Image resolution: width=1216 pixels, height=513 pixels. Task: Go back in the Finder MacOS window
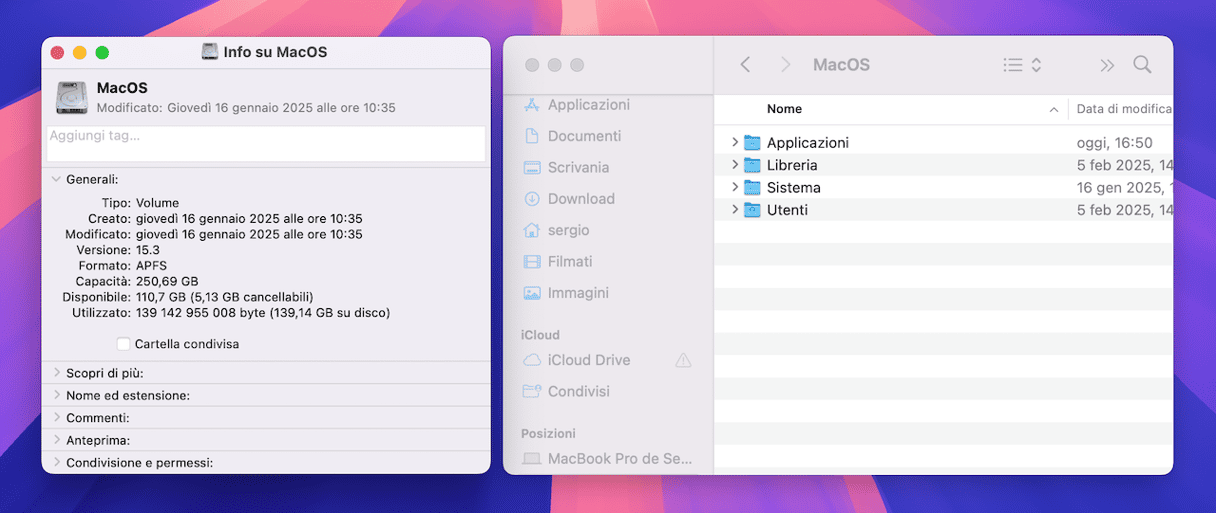tap(745, 65)
